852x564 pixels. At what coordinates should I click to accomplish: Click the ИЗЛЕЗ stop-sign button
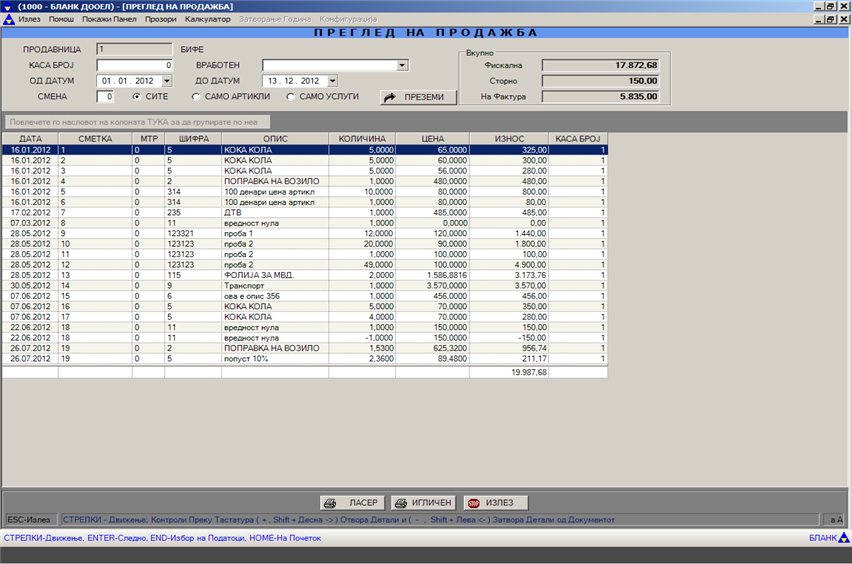pos(494,503)
